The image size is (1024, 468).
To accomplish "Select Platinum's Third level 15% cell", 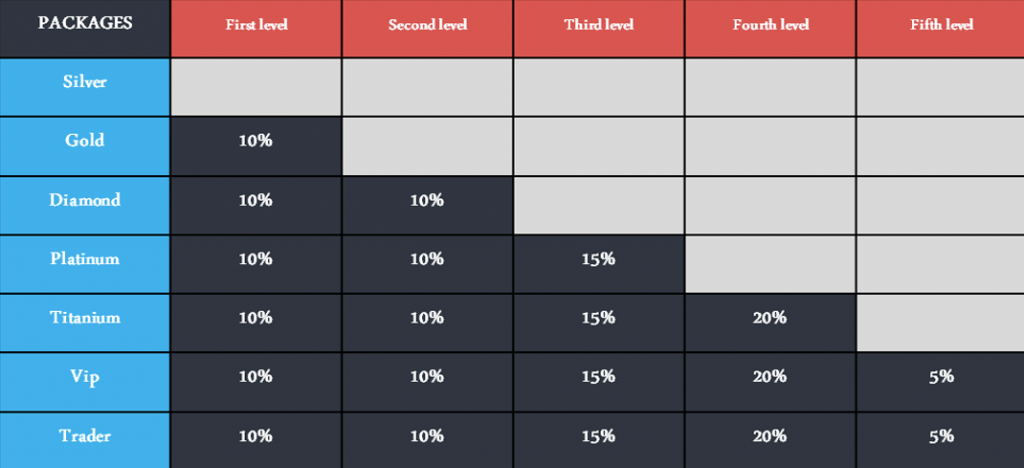I will tap(599, 264).
